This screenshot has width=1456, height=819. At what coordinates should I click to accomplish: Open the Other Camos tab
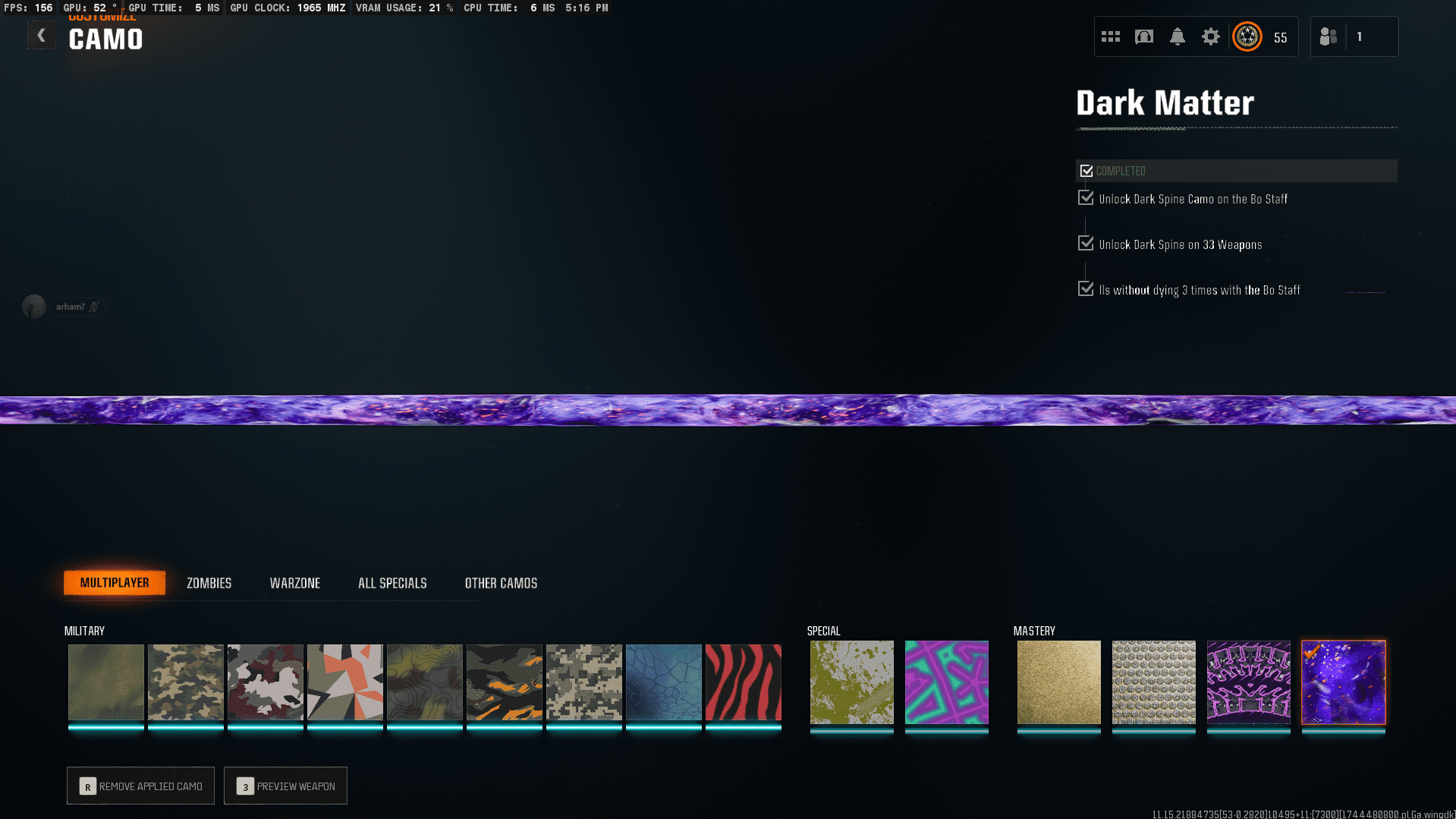501,583
